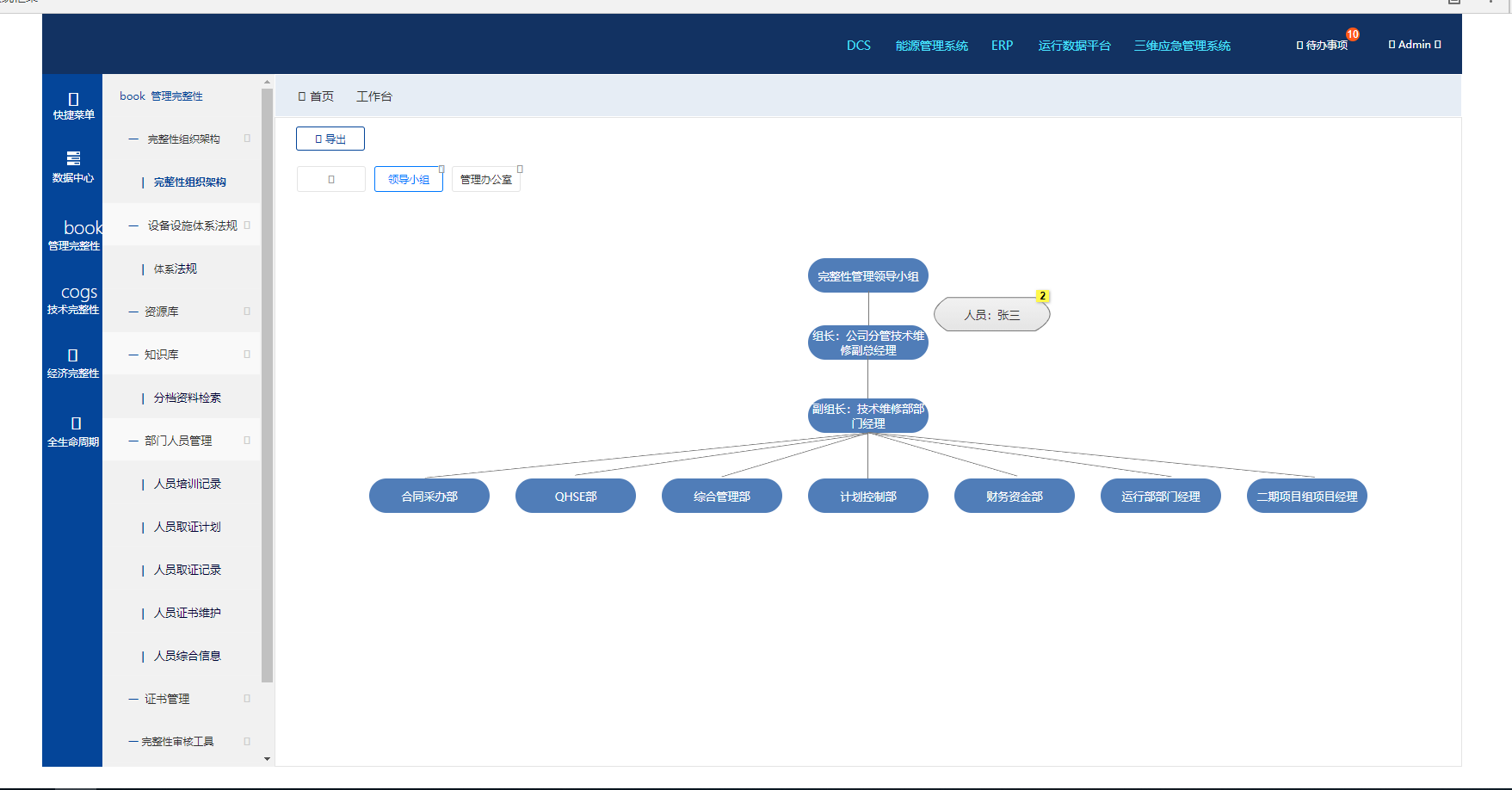
Task: Open the 经济完整性 sidebar module
Action: tap(73, 362)
